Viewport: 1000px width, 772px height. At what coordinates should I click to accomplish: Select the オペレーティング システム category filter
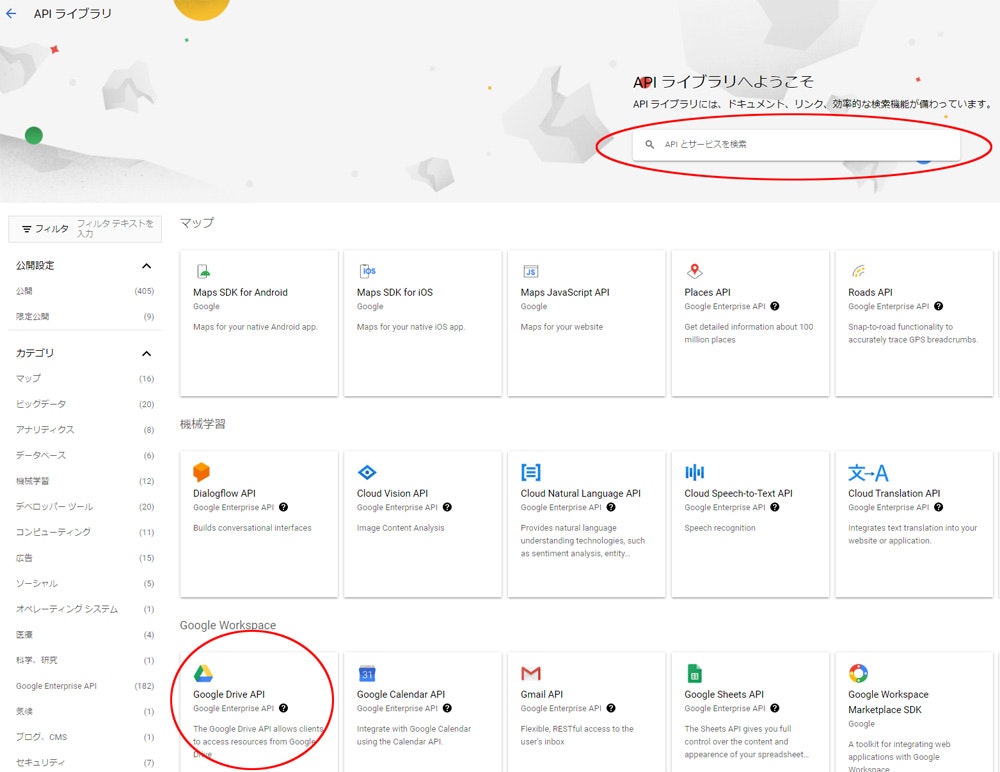pos(85,609)
